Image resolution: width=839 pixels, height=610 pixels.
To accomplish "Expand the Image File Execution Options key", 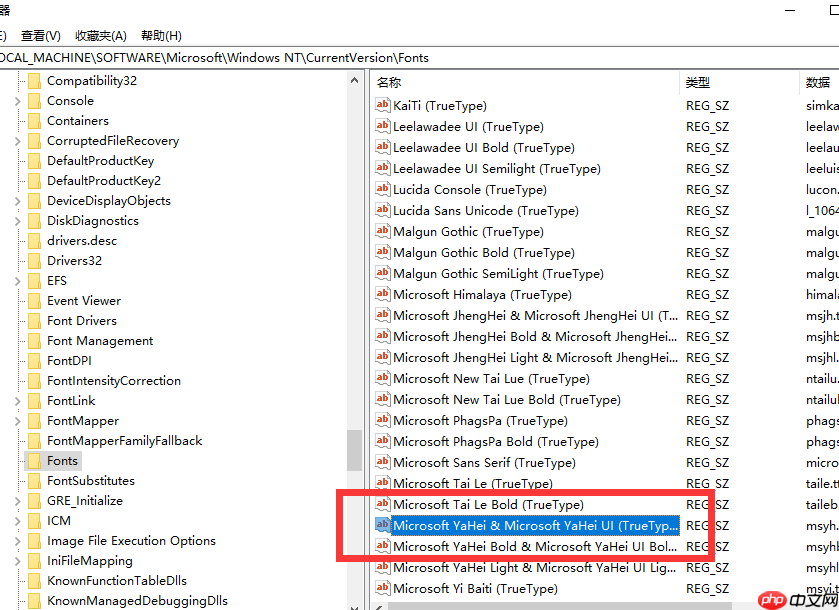I will (x=17, y=541).
